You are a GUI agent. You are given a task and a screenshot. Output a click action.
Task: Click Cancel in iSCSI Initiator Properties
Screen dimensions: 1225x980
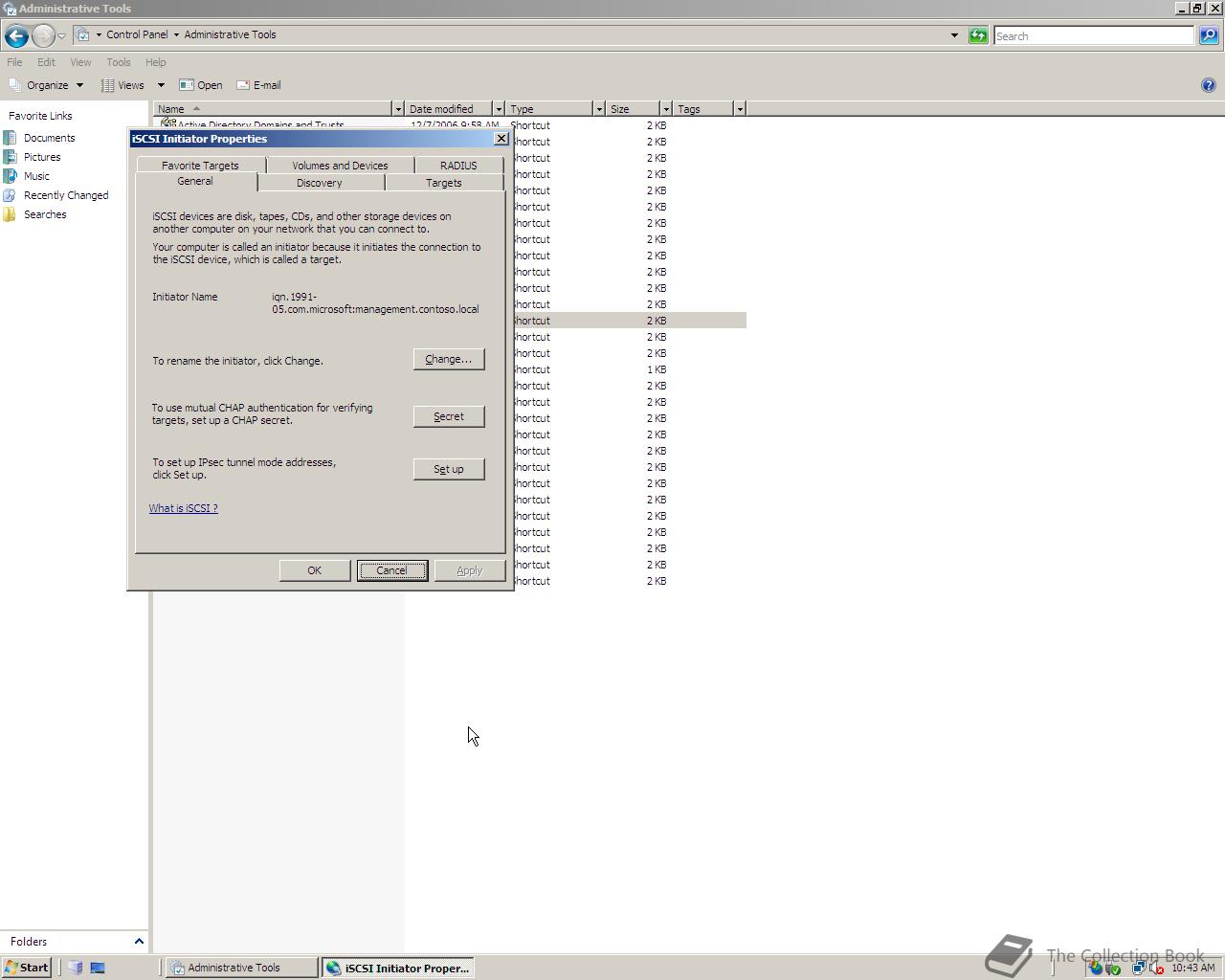click(x=392, y=570)
